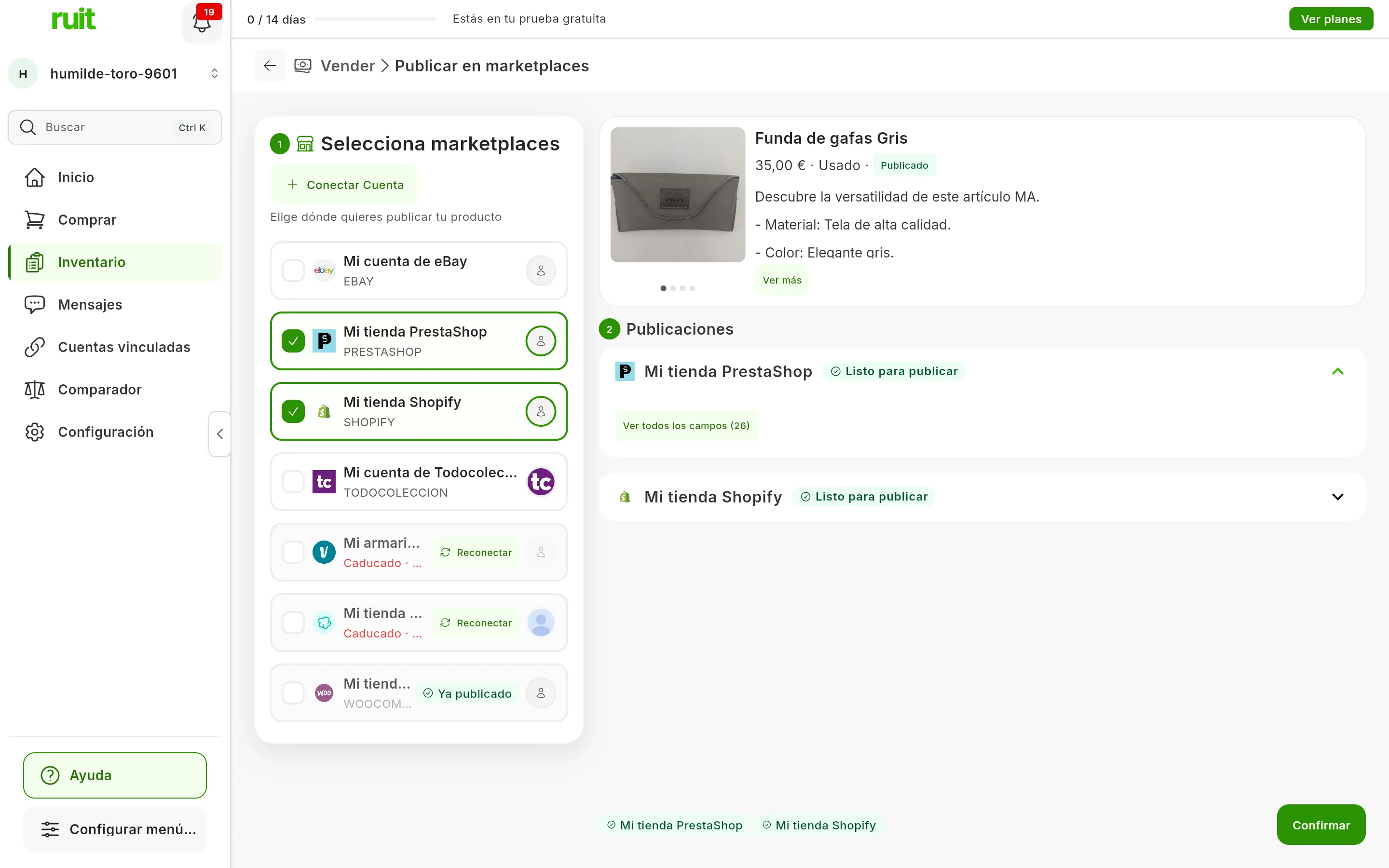Check the Mi armario expired account checkbox
1389x868 pixels.
[293, 552]
